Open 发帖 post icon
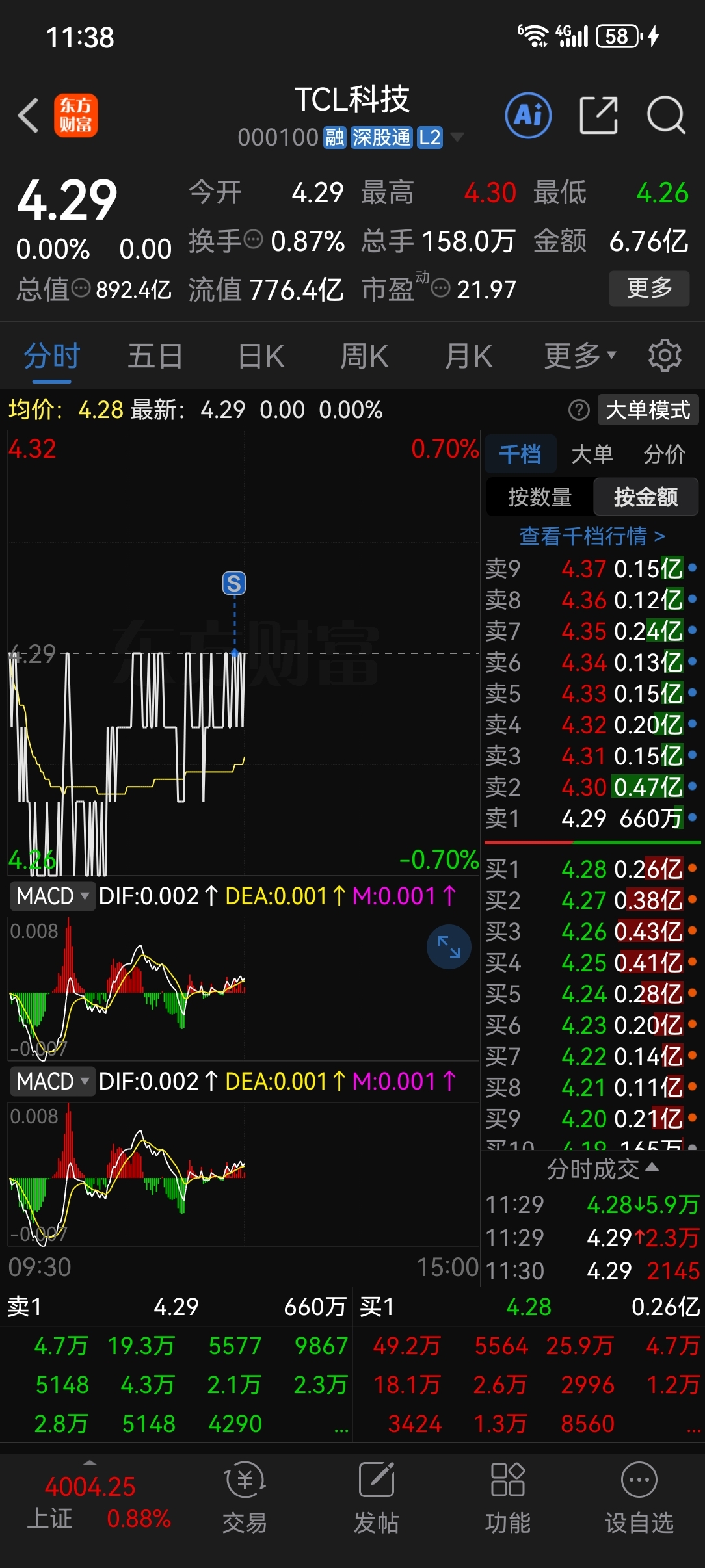The height and width of the screenshot is (1568, 705). click(376, 1498)
